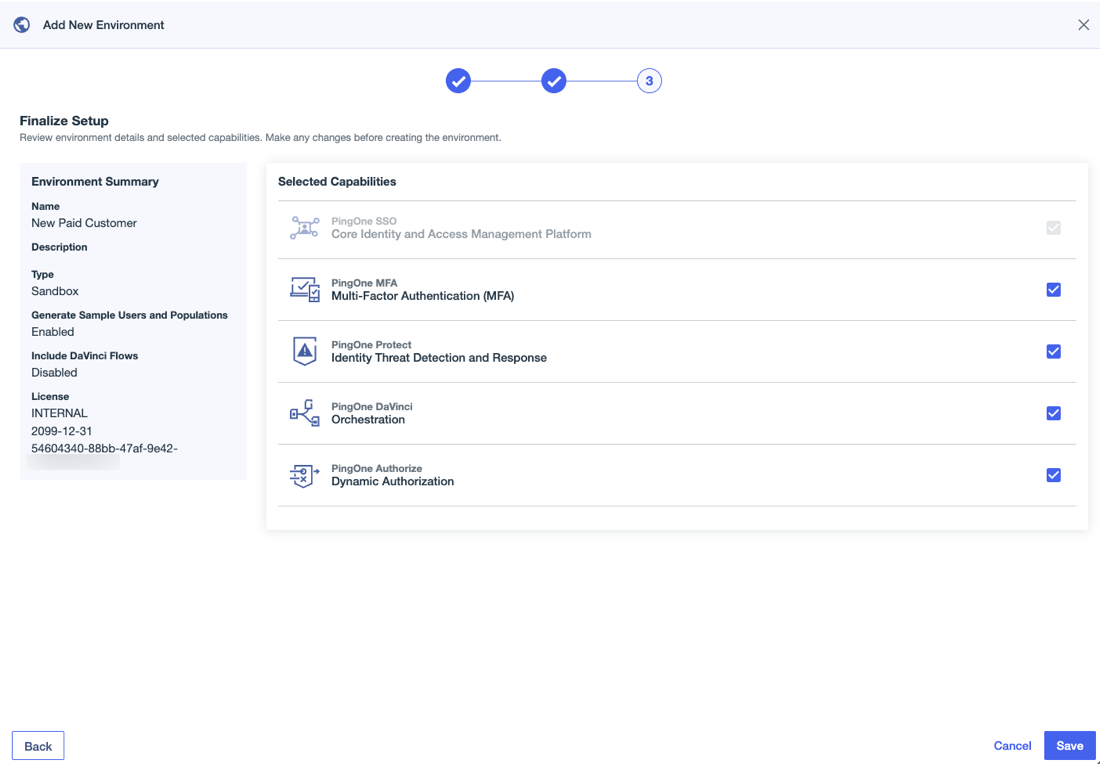
Task: Click the Description label in summary
Action: pyautogui.click(x=60, y=247)
